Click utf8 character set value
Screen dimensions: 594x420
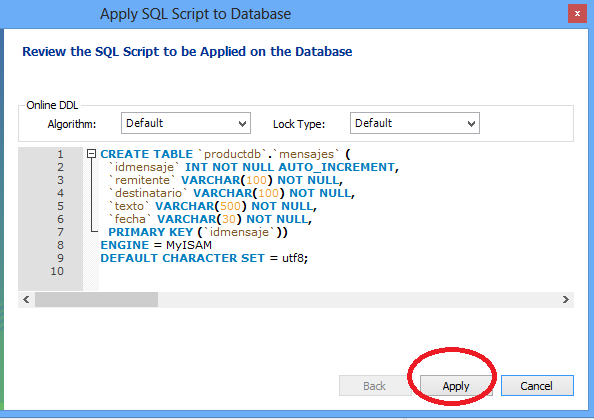(x=293, y=258)
